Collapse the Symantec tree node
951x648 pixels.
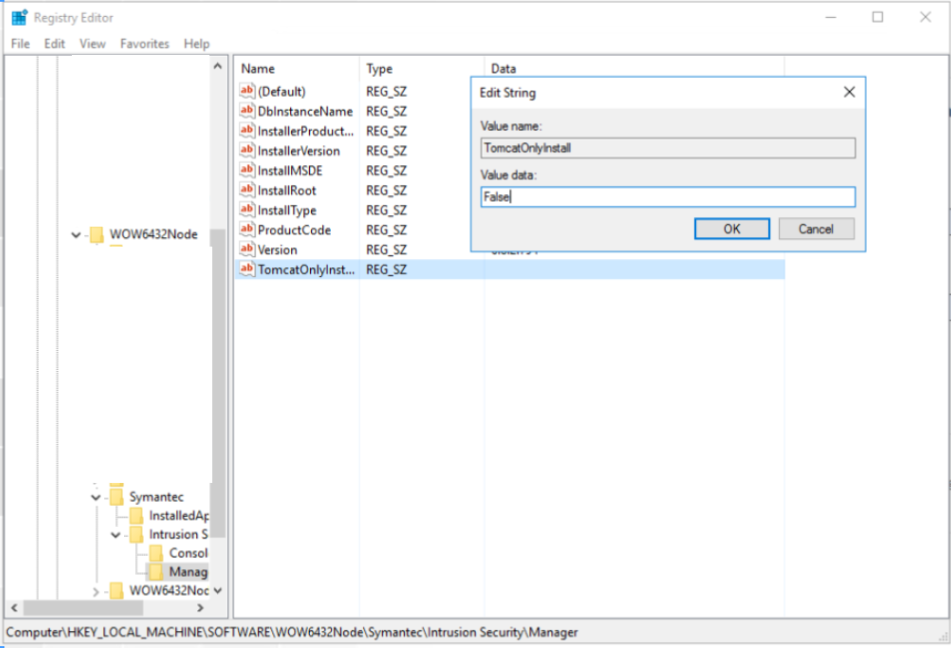pyautogui.click(x=96, y=498)
